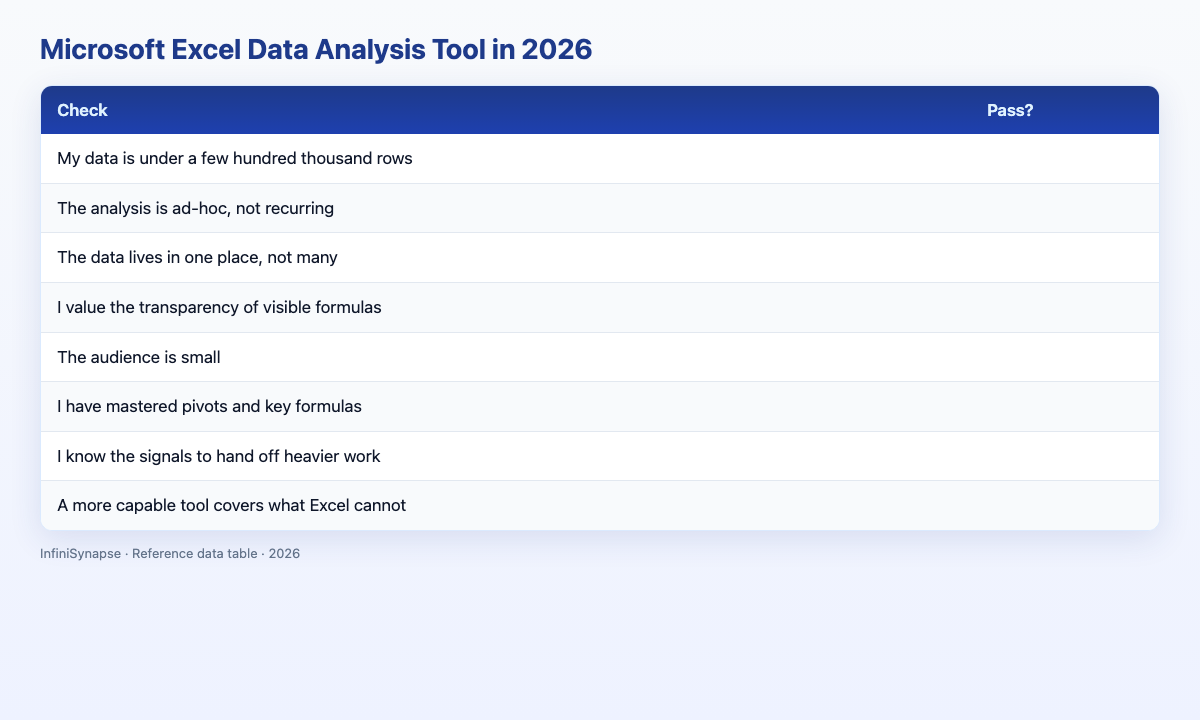Image resolution: width=1200 pixels, height=720 pixels.
Task: Select the 'Check' column header
Action: point(505,110)
